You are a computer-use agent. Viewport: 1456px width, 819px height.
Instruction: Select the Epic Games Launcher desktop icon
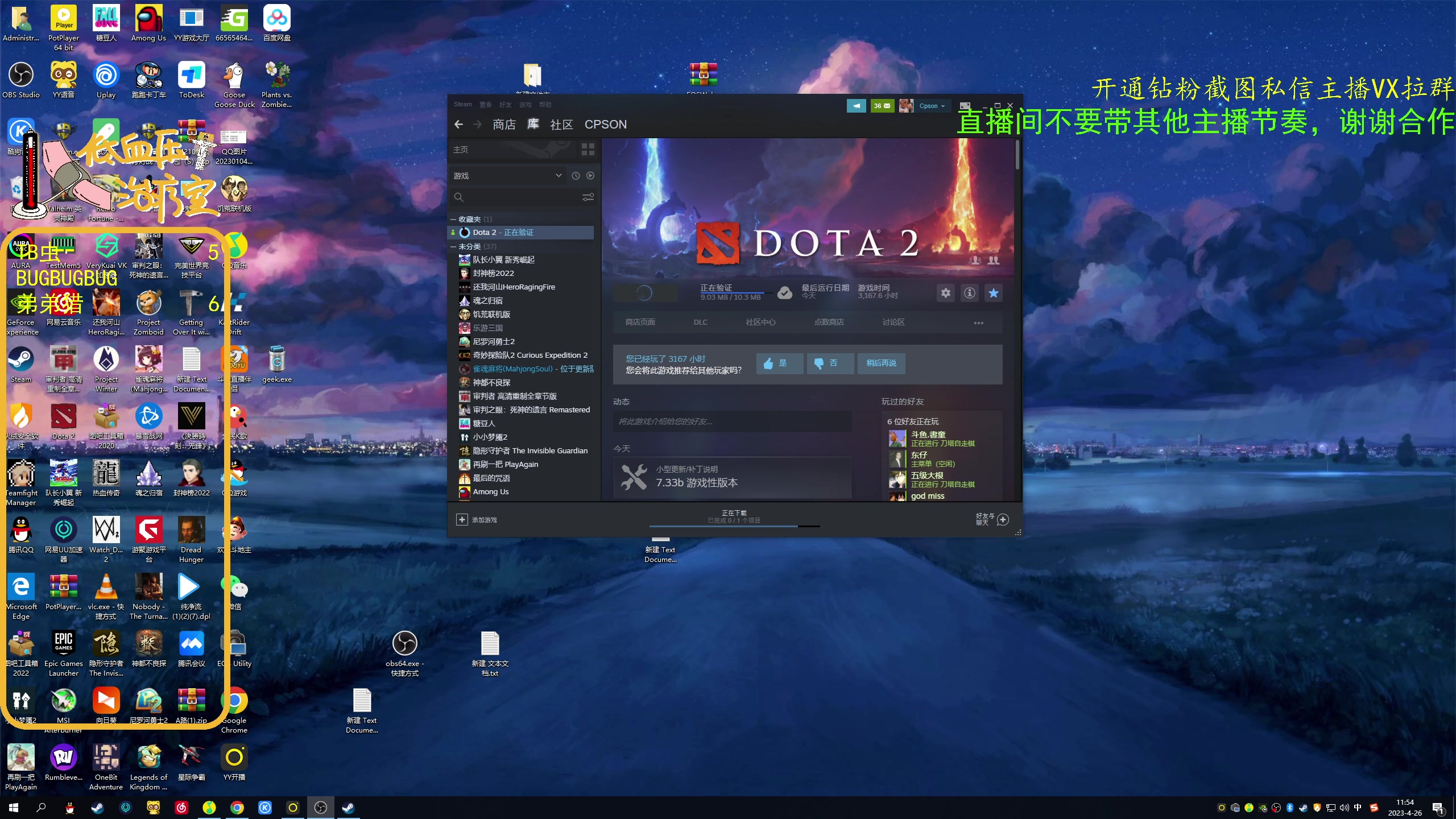[x=64, y=653]
